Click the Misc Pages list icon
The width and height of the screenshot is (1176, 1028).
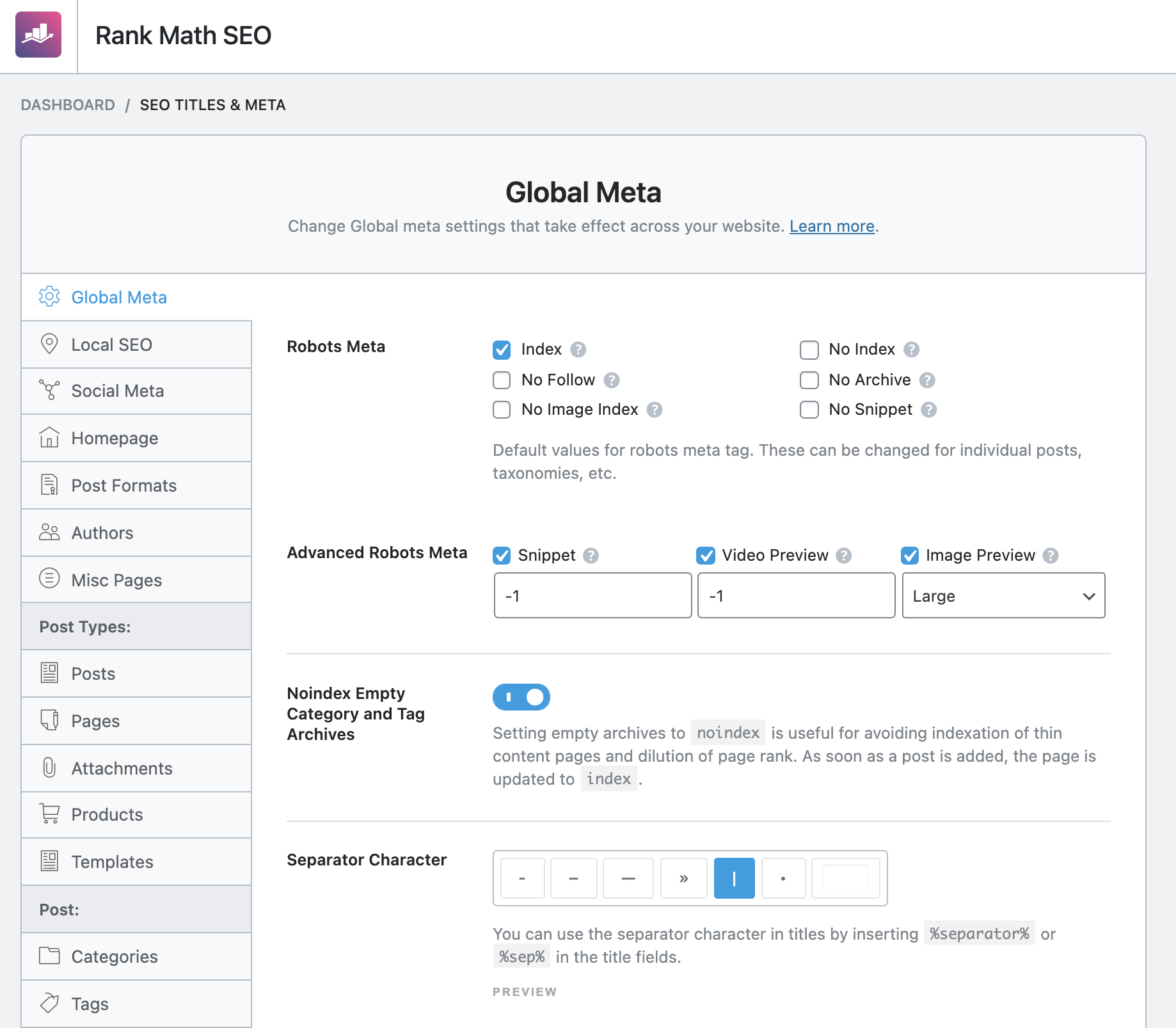(x=49, y=579)
